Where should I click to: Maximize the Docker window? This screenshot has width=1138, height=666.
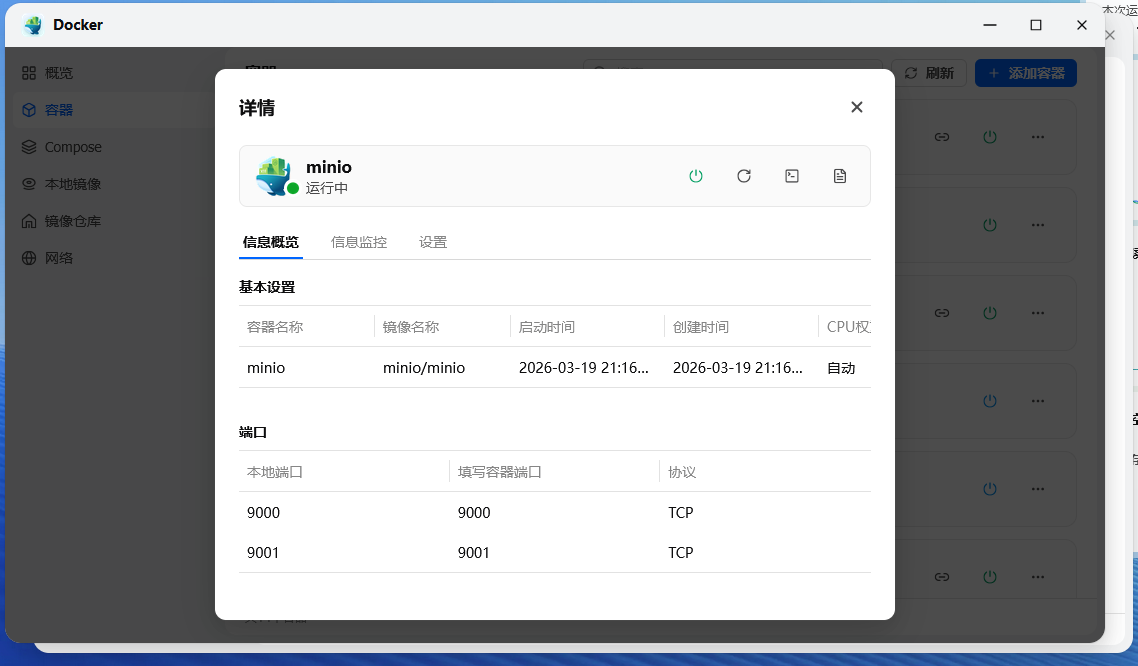tap(1036, 25)
